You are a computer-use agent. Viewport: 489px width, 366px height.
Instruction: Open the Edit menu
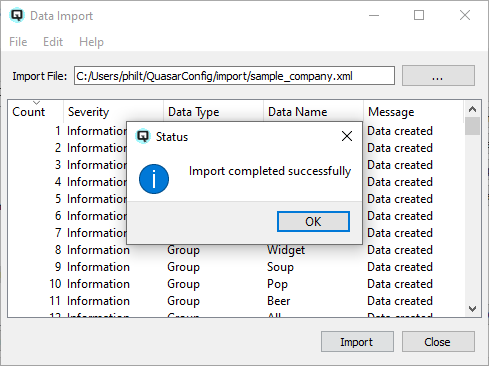tap(53, 42)
